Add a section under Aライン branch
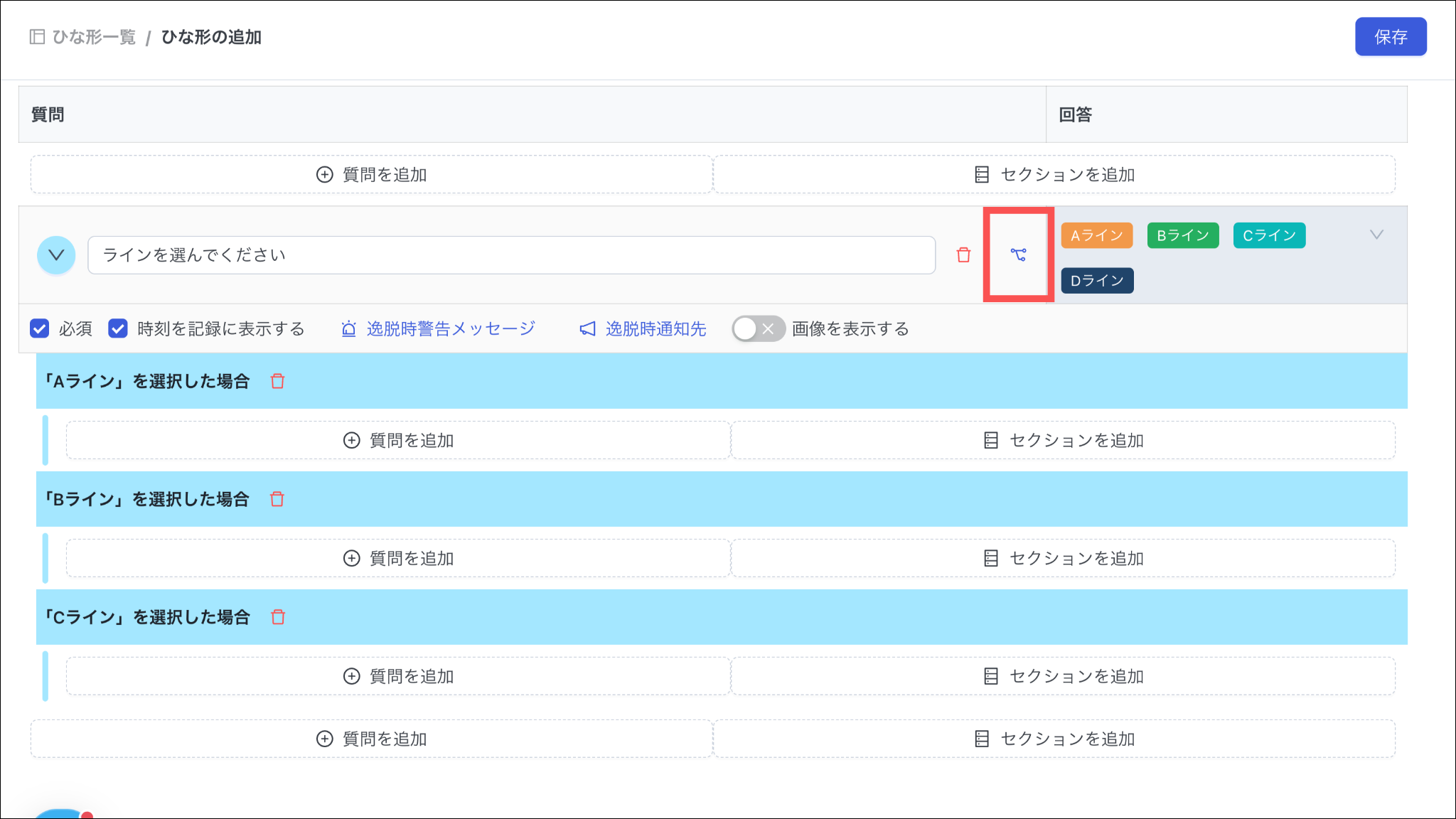Viewport: 1456px width, 819px height. coord(1063,440)
